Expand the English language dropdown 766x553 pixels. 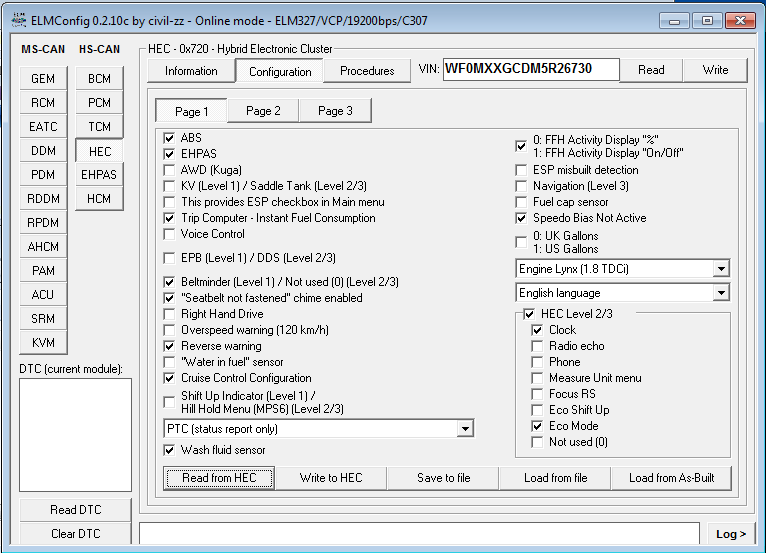[721, 293]
